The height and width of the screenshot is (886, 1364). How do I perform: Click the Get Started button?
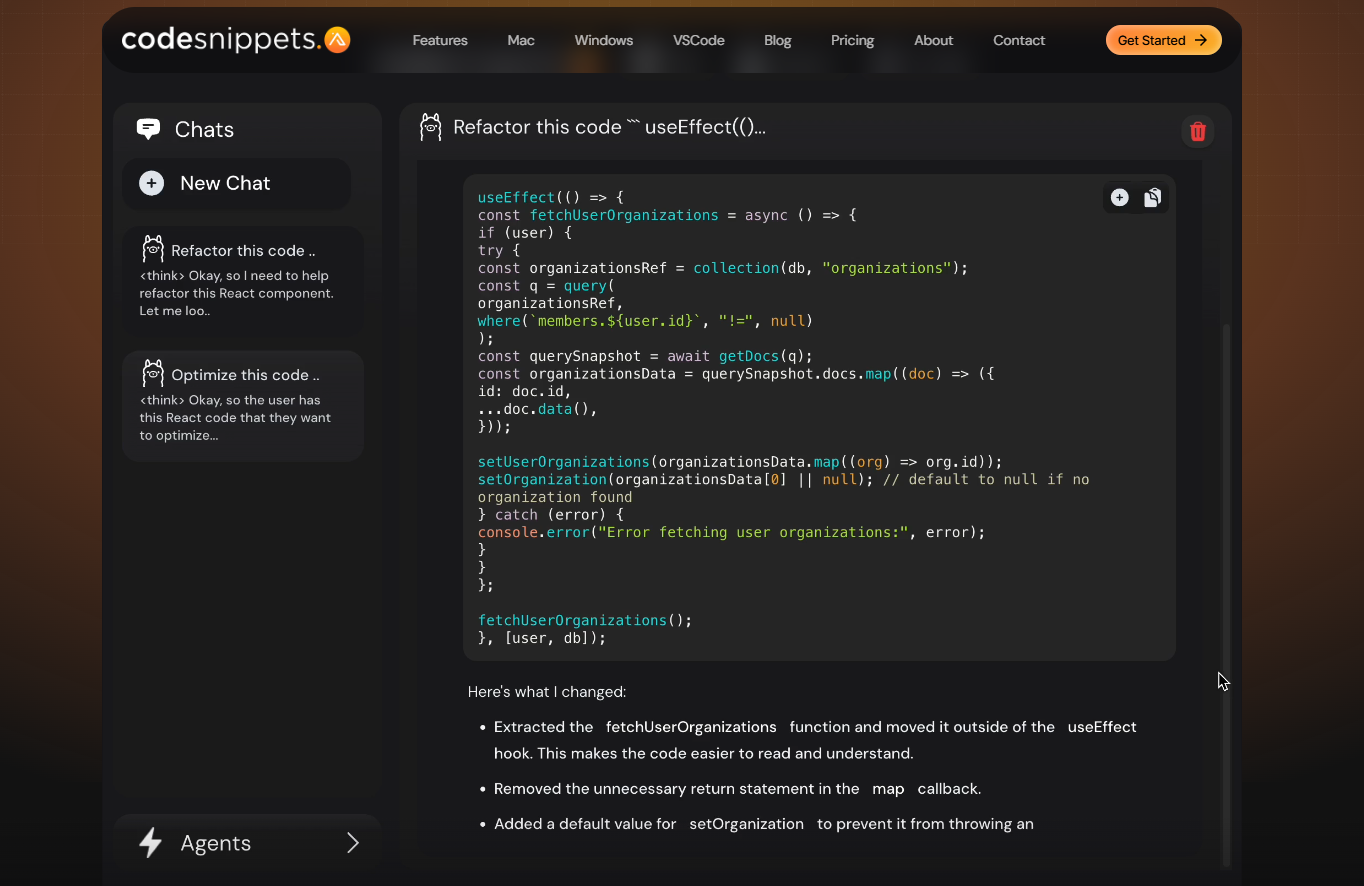(1164, 40)
